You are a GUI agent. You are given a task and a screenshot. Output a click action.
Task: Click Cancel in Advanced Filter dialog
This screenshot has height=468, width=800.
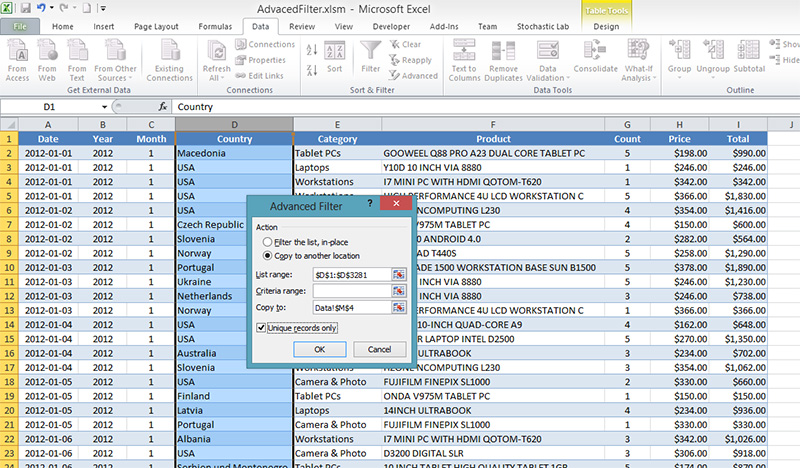coord(379,349)
